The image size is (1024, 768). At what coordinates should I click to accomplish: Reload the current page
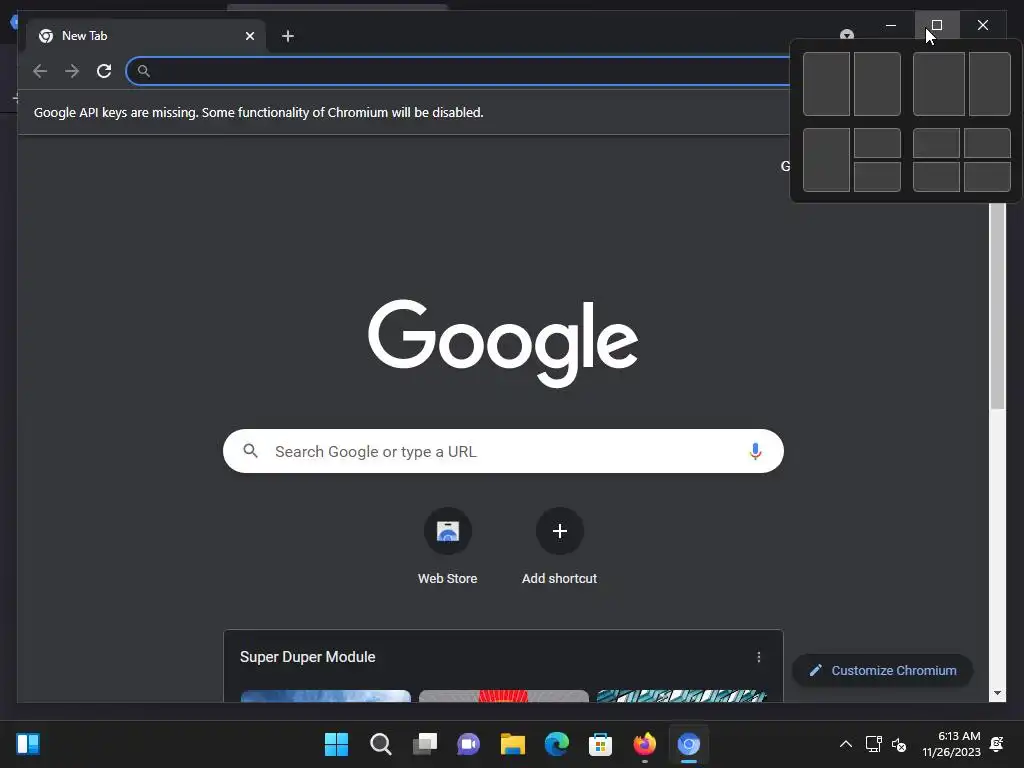[x=104, y=71]
